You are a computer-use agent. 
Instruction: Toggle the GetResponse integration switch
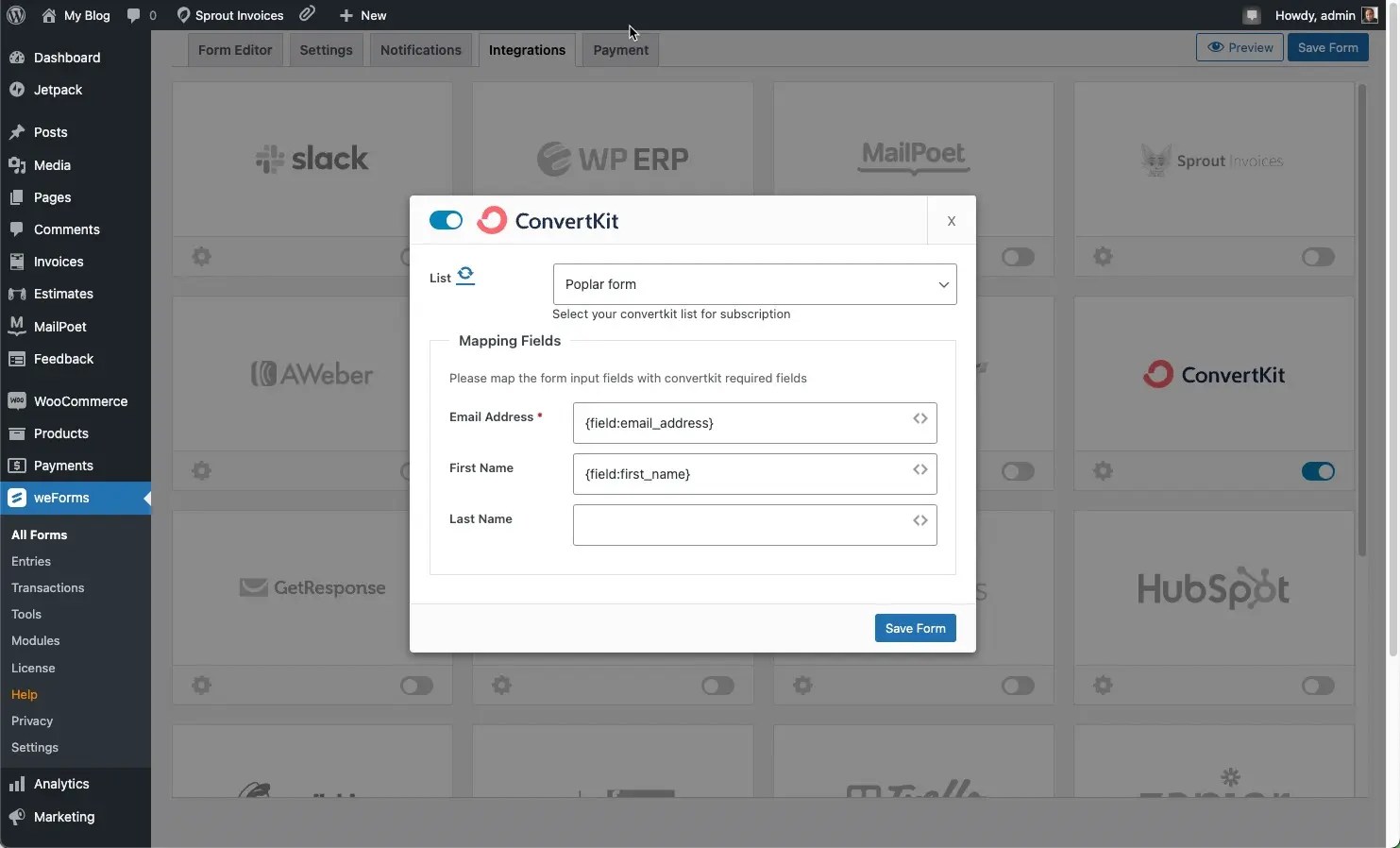(415, 686)
